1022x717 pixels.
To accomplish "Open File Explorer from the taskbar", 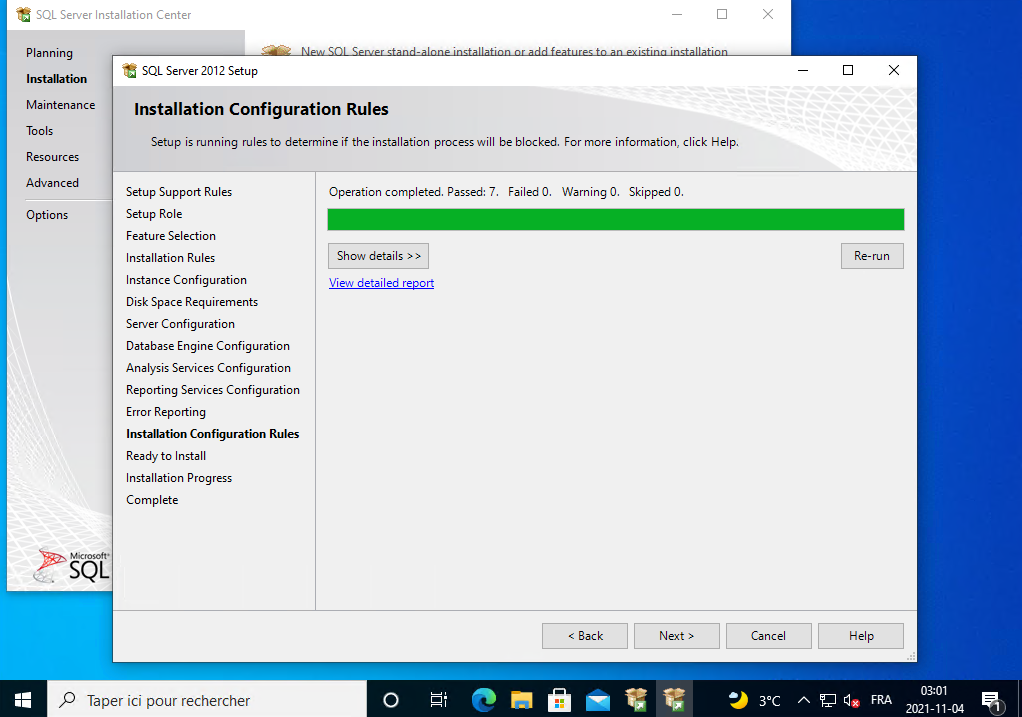I will (522, 699).
